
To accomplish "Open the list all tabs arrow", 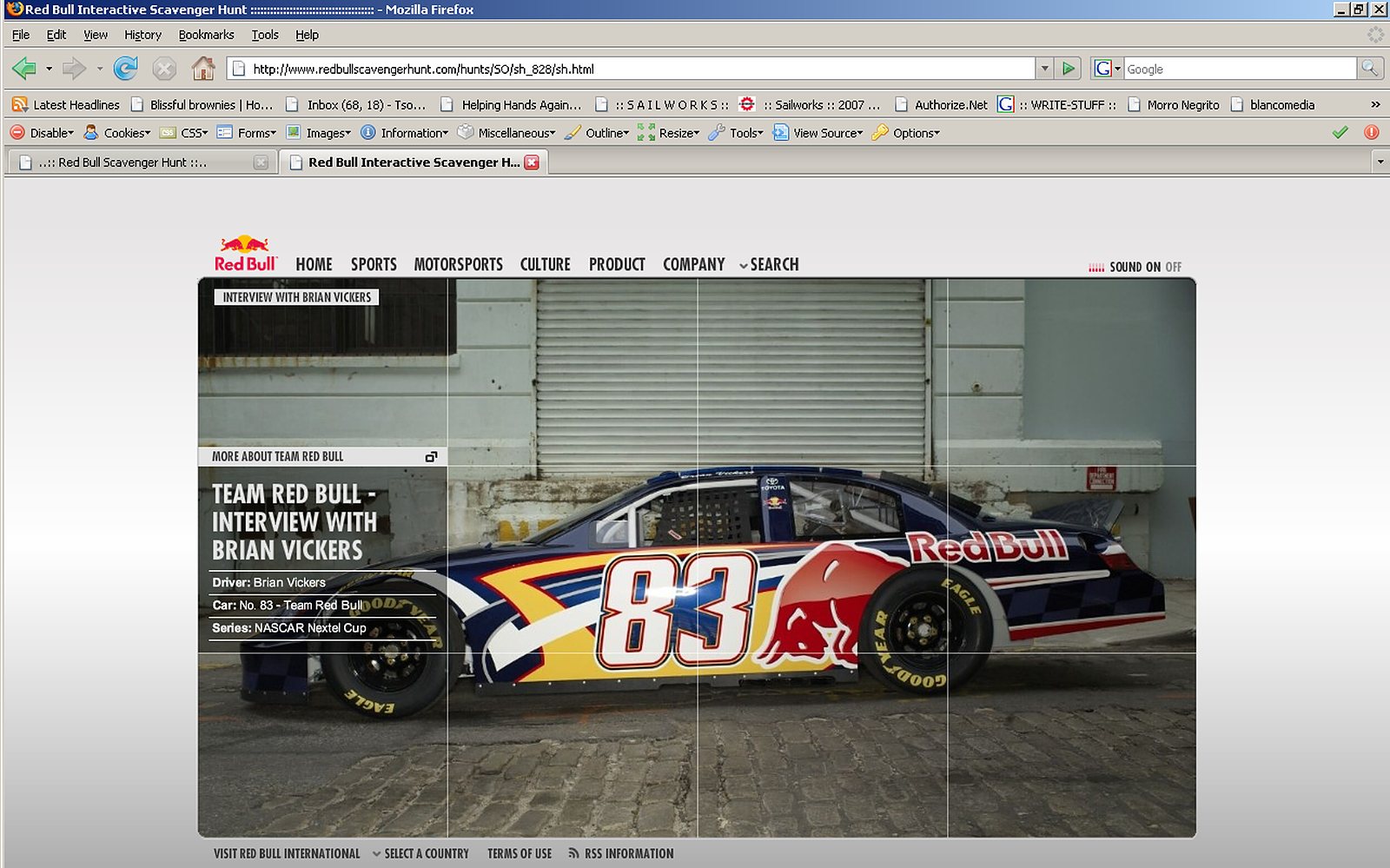I will pos(1380,162).
